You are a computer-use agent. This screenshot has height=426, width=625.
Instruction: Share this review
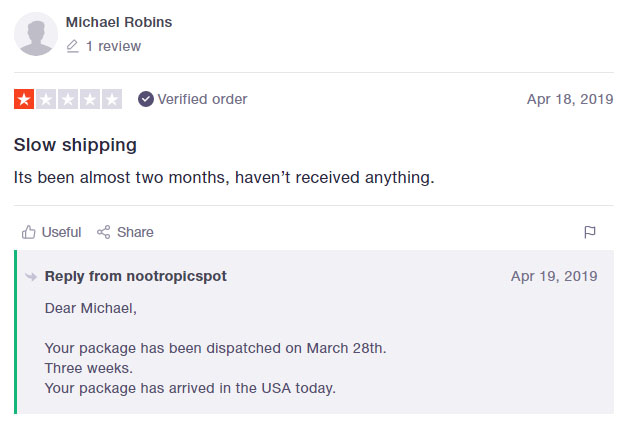(x=125, y=232)
